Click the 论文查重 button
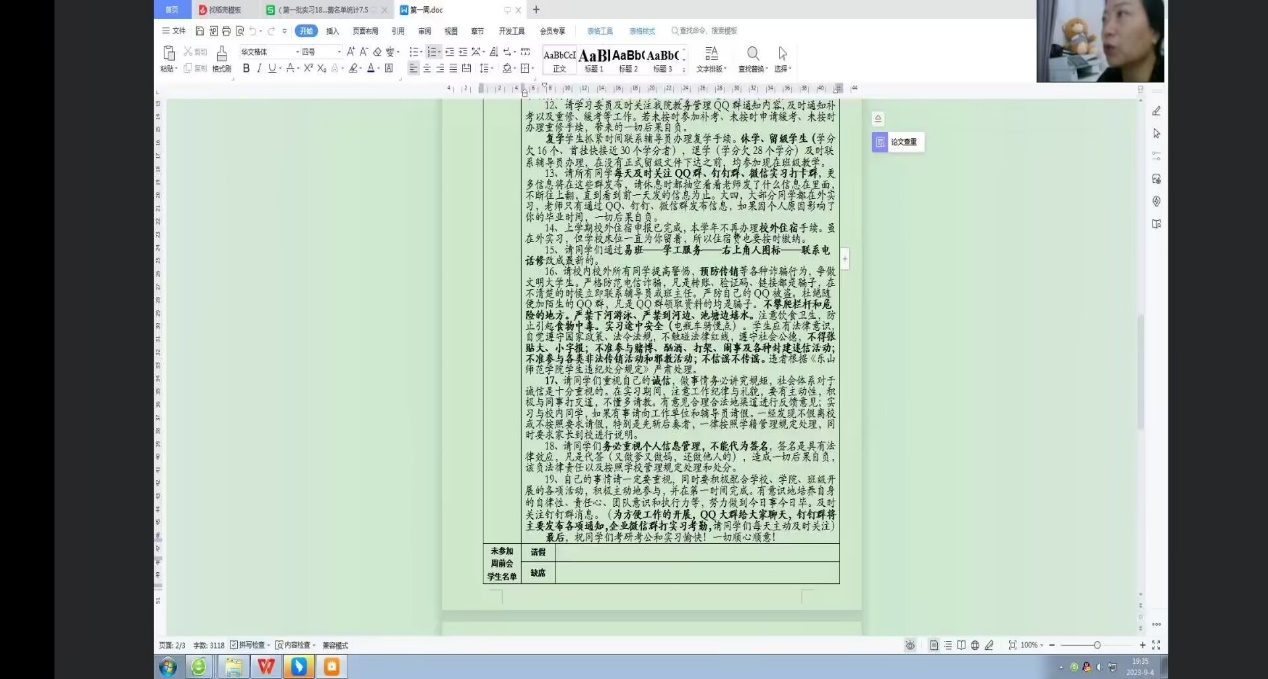The height and width of the screenshot is (679, 1268). [897, 143]
